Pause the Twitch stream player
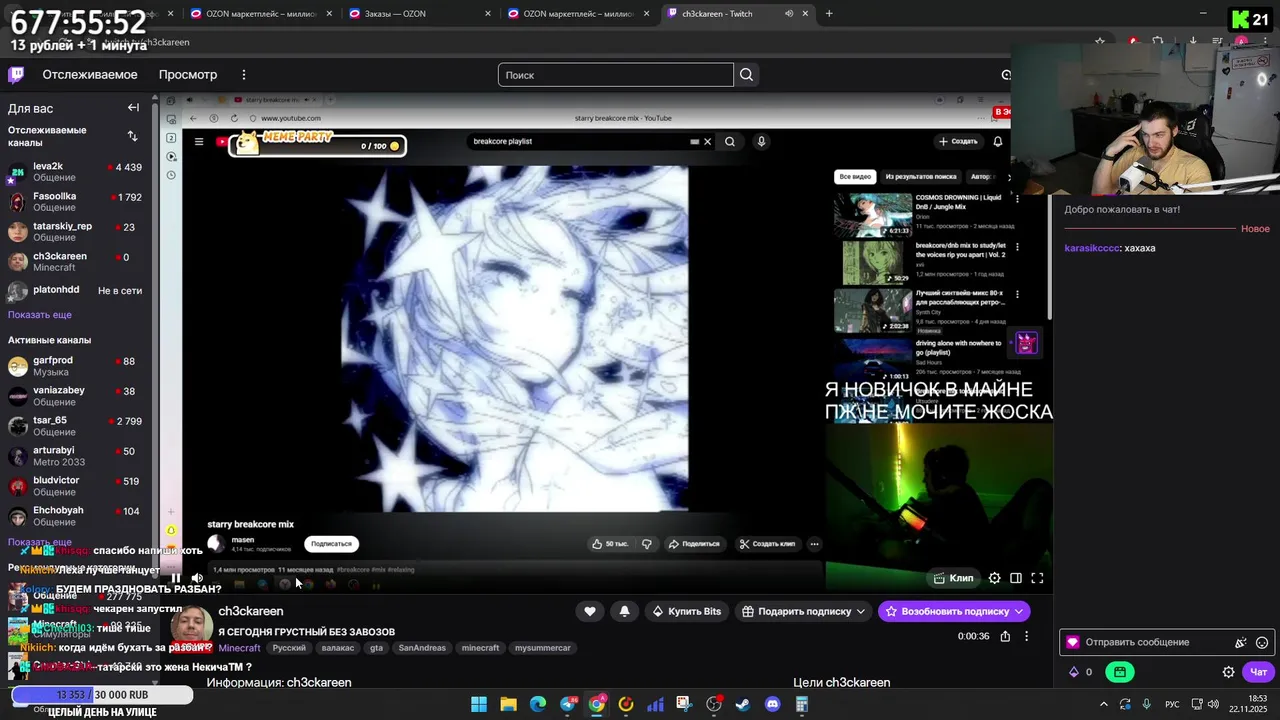1280x720 pixels. [x=175, y=578]
